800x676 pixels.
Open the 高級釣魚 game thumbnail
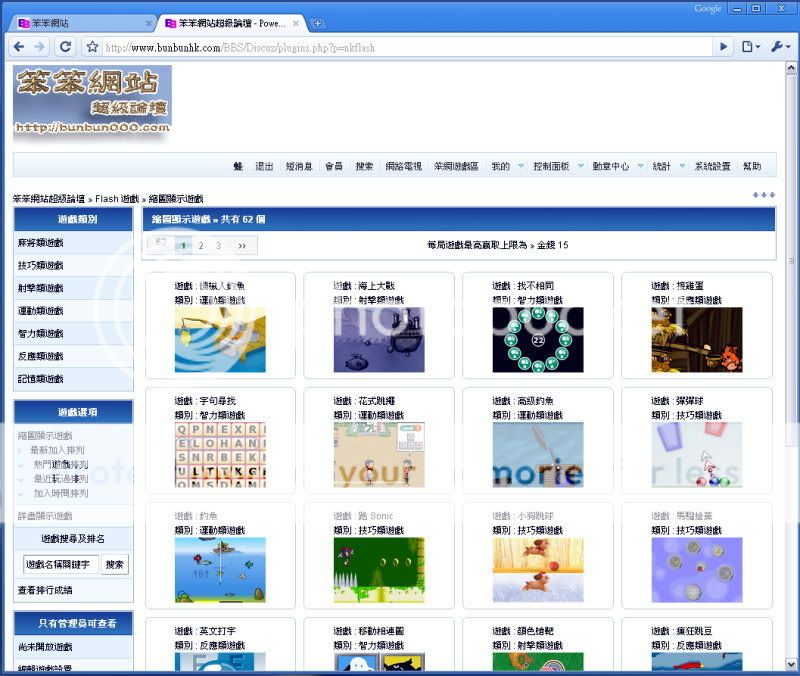pos(538,455)
